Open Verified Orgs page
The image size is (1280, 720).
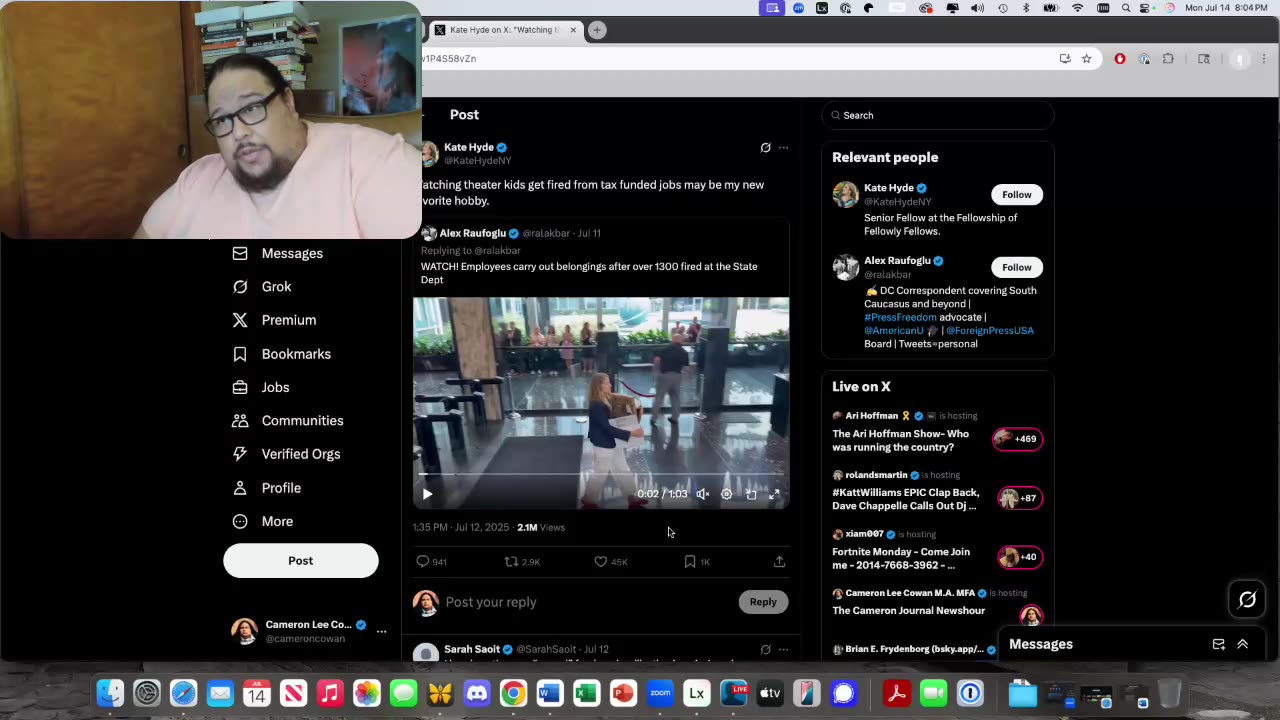(x=285, y=454)
